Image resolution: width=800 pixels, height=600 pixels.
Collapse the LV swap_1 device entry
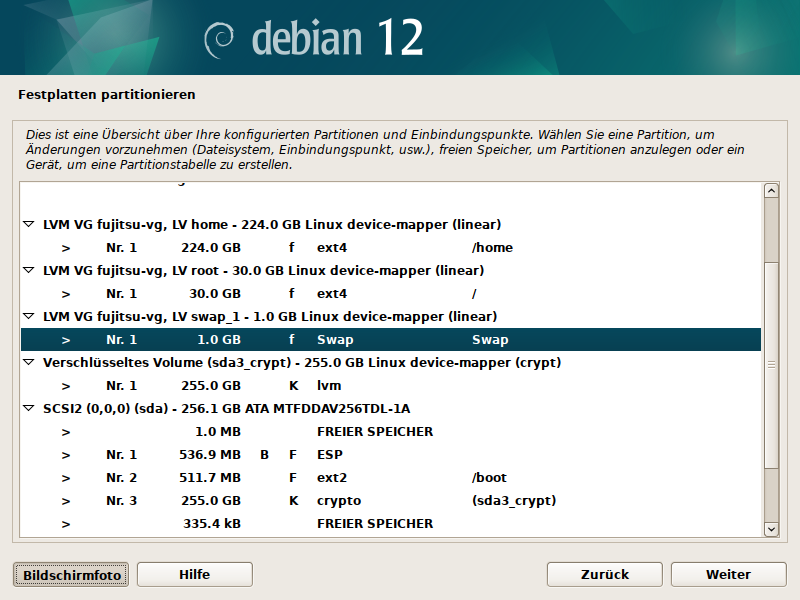click(28, 317)
